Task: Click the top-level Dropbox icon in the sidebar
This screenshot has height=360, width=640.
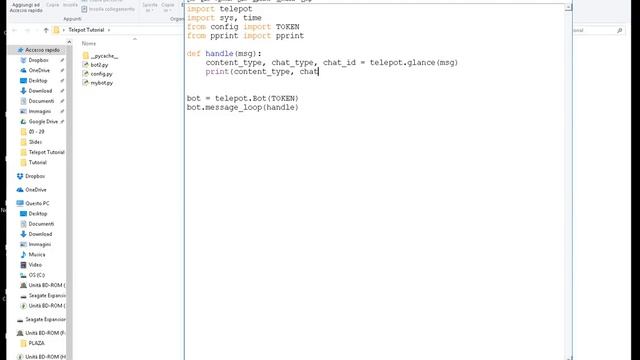Action: 20,176
